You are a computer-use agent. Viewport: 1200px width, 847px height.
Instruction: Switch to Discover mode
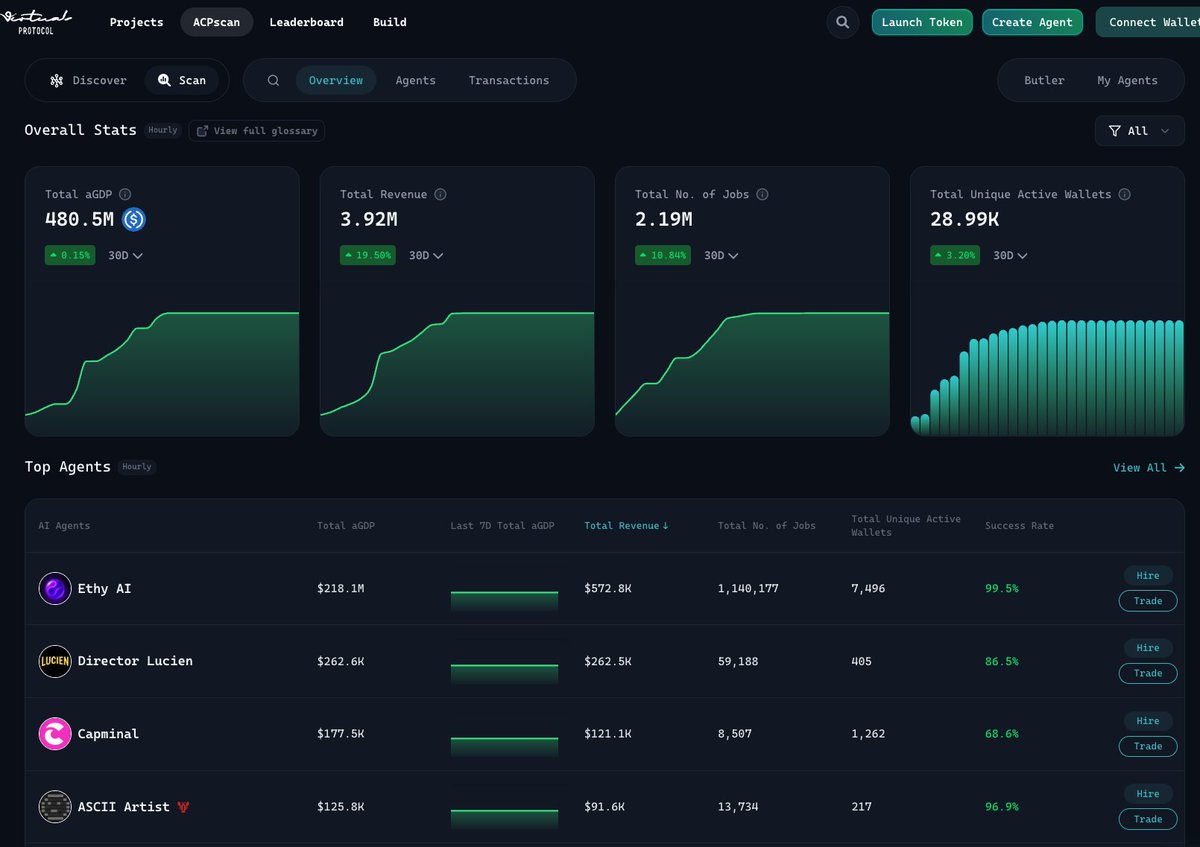[x=88, y=80]
